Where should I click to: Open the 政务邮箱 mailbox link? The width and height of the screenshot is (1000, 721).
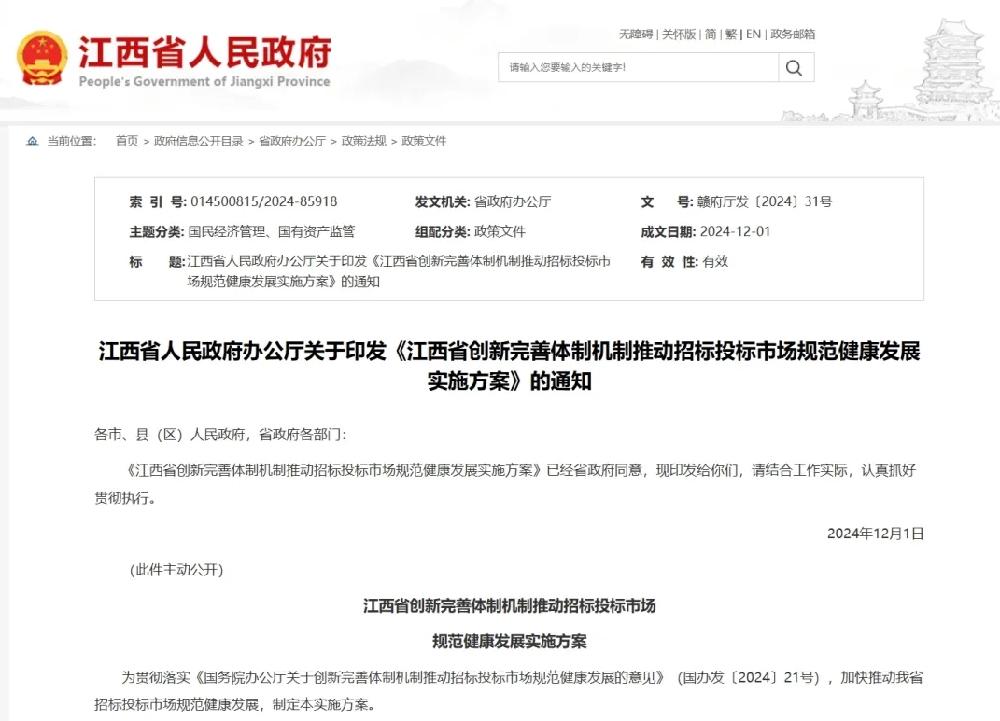point(792,34)
